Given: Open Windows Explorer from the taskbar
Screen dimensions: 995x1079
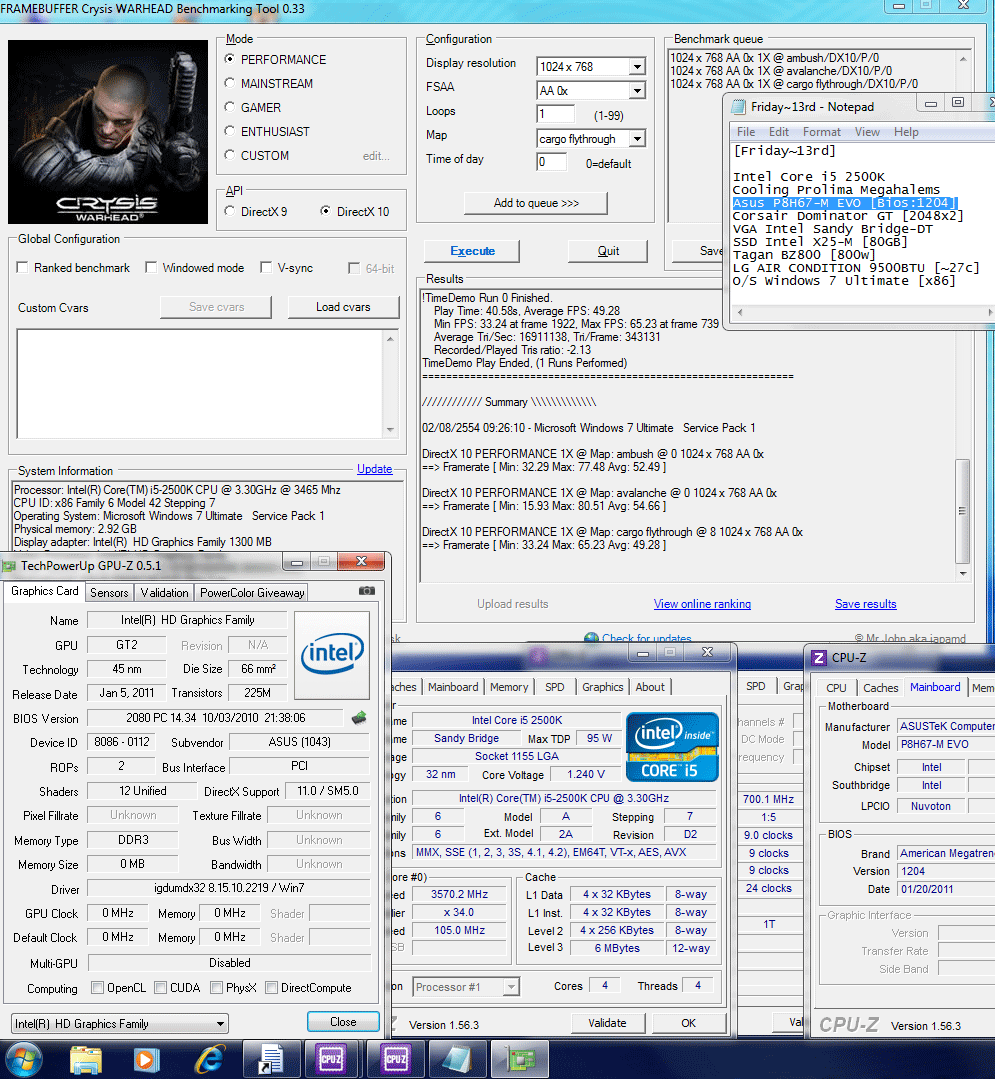Looking at the screenshot, I should coord(86,1060).
